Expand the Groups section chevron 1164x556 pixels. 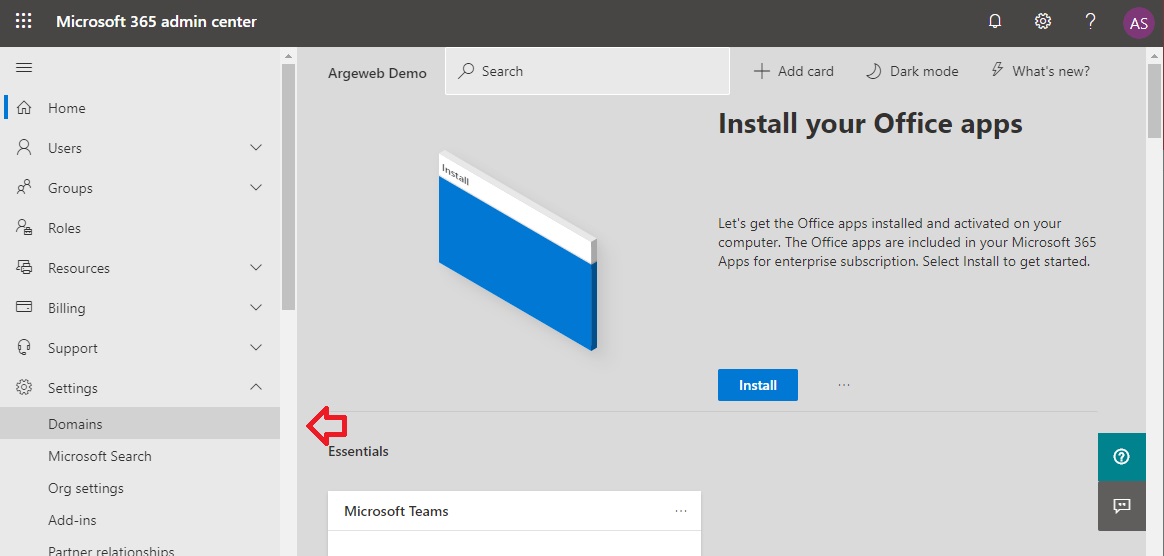point(256,187)
